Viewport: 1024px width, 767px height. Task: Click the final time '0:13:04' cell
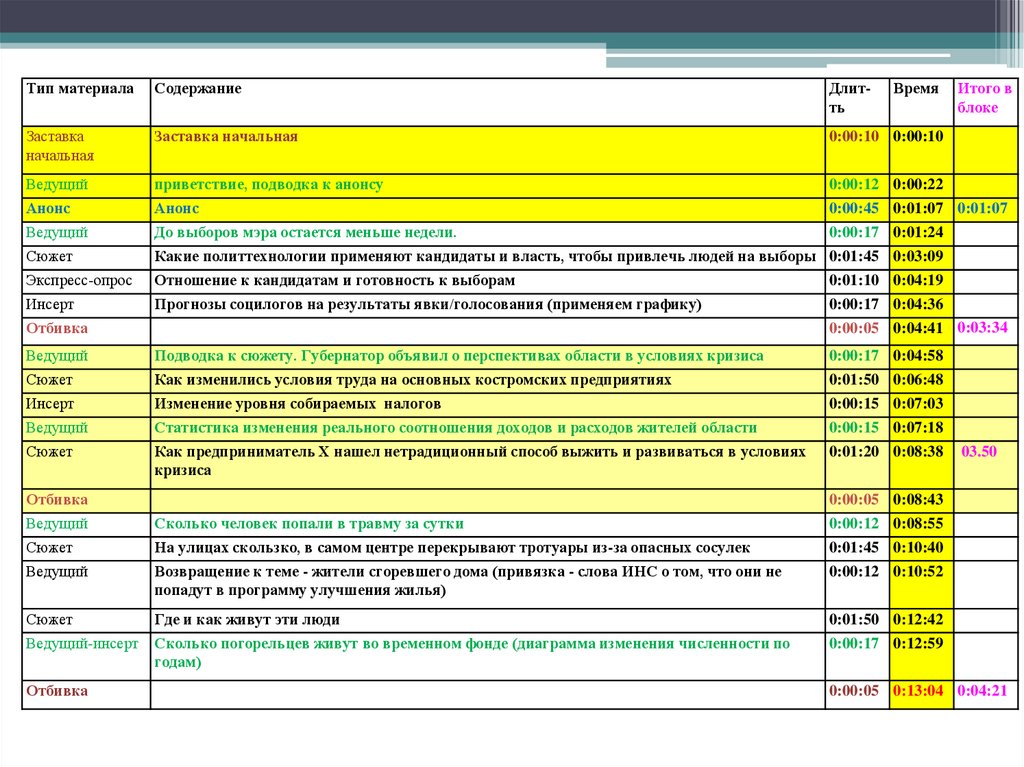[x=918, y=692]
